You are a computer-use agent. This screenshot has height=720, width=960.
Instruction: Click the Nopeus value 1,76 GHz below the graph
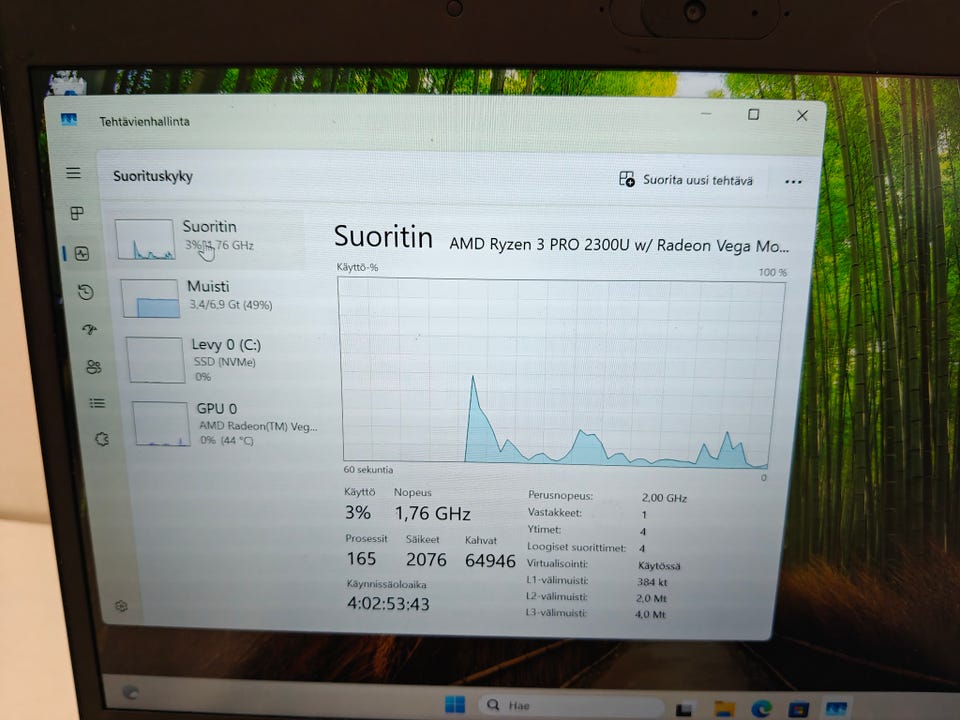coord(432,513)
